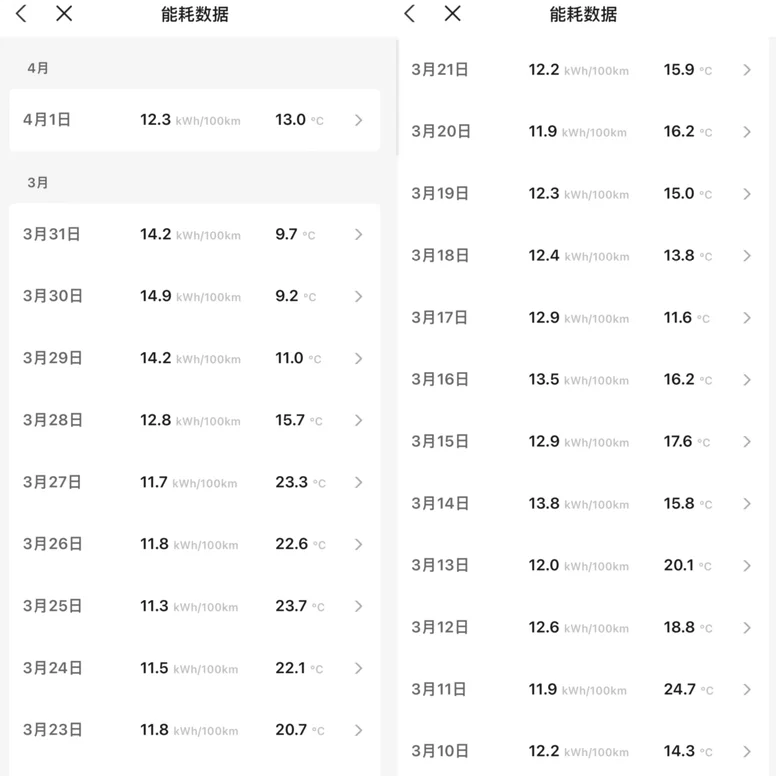
Task: Open the 3月28日 record with 12.8 kWh/100km
Action: (x=194, y=420)
